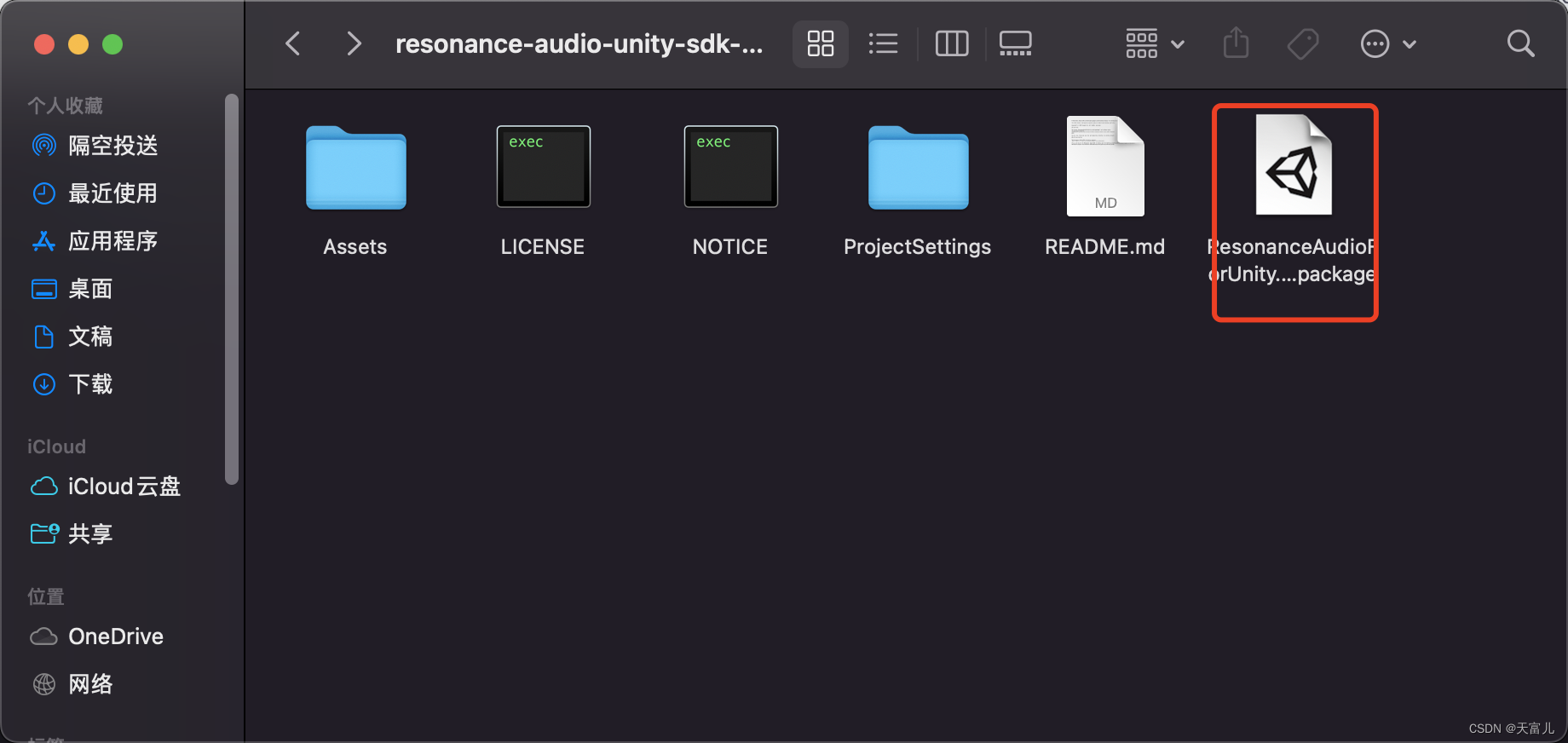Select the LICENSE exec file
1568x743 pixels.
point(544,167)
